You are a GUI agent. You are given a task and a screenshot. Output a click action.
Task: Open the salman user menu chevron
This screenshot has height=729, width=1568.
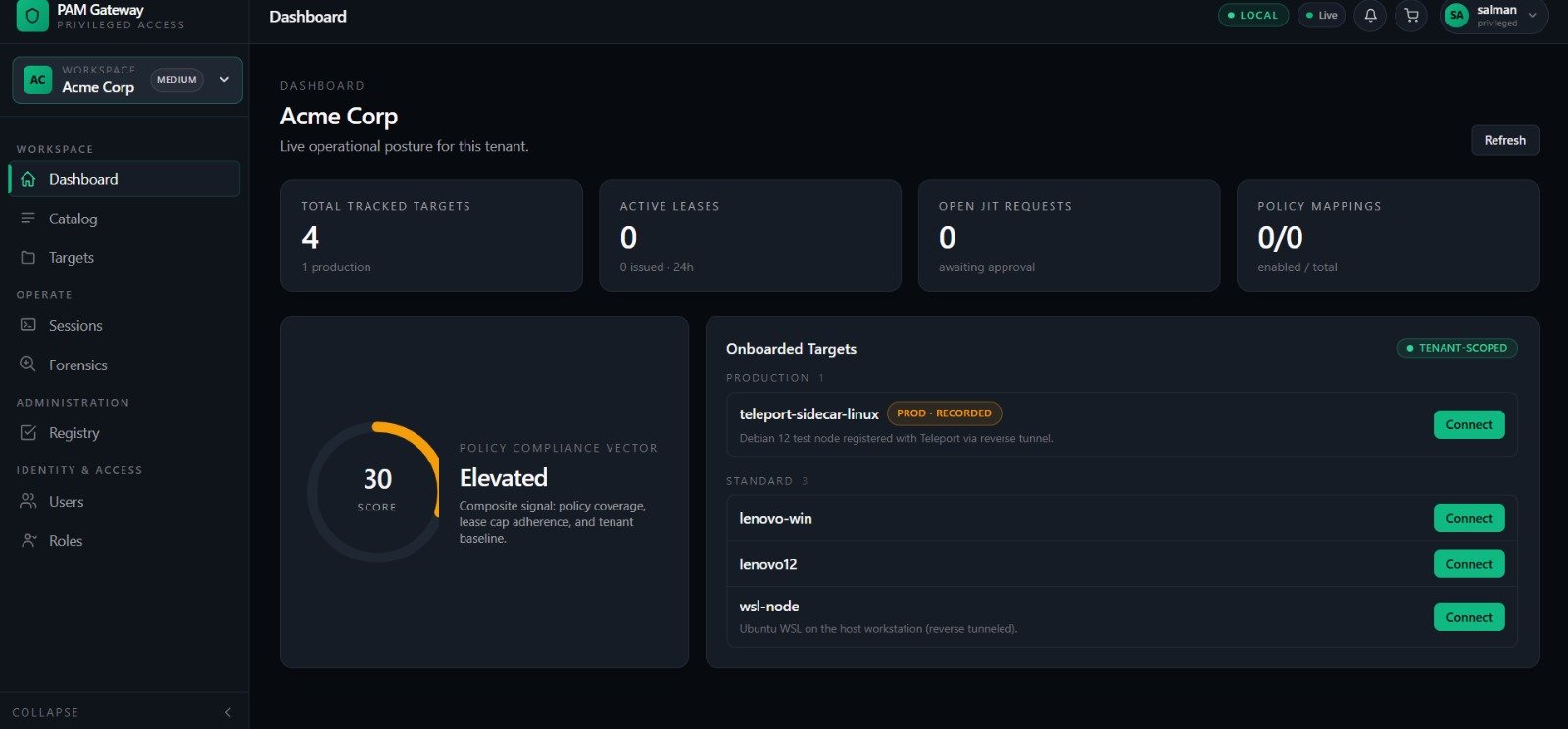(1533, 16)
